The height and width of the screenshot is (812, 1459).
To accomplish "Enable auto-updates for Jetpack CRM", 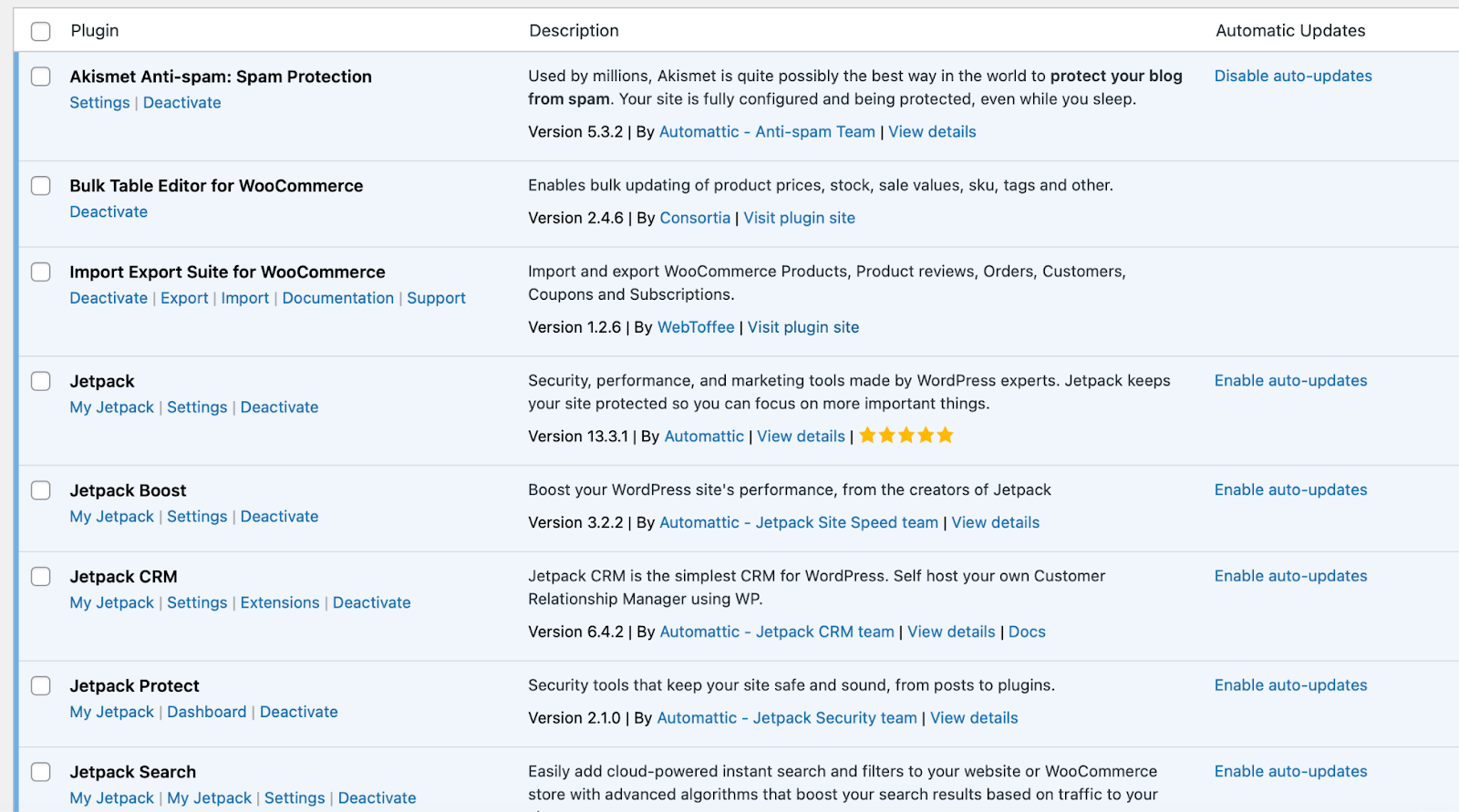I will pos(1291,577).
